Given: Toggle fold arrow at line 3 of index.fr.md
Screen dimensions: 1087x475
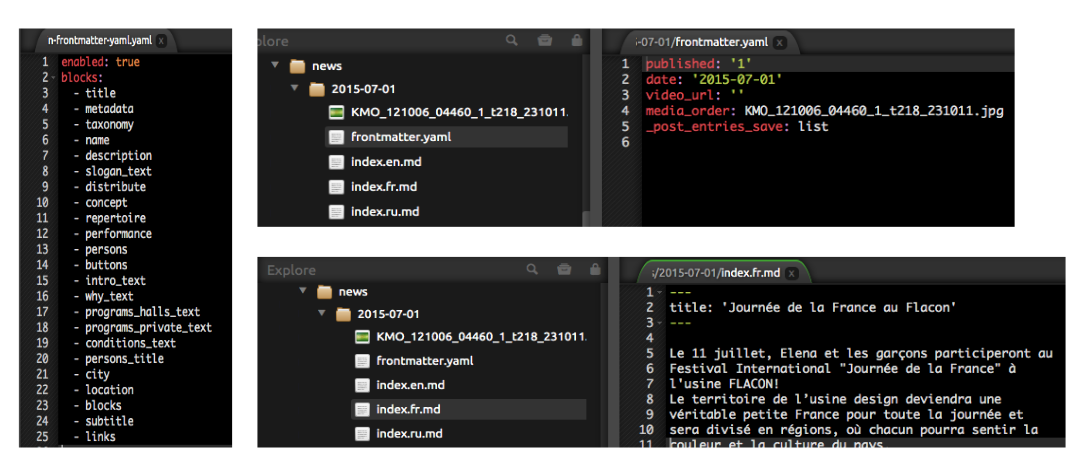Looking at the screenshot, I should click(x=659, y=323).
